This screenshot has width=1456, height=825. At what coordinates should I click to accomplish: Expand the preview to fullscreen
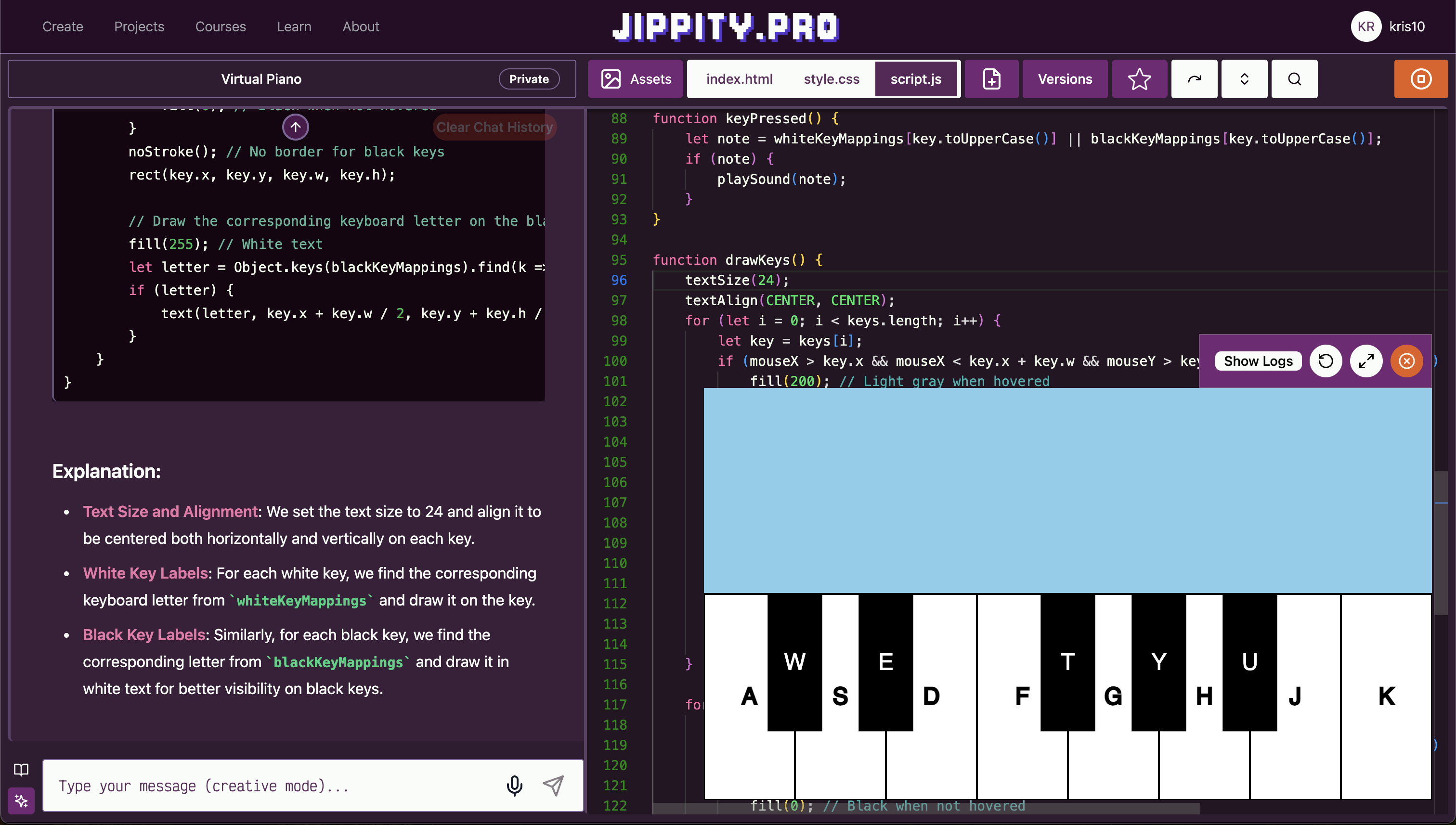tap(1366, 361)
